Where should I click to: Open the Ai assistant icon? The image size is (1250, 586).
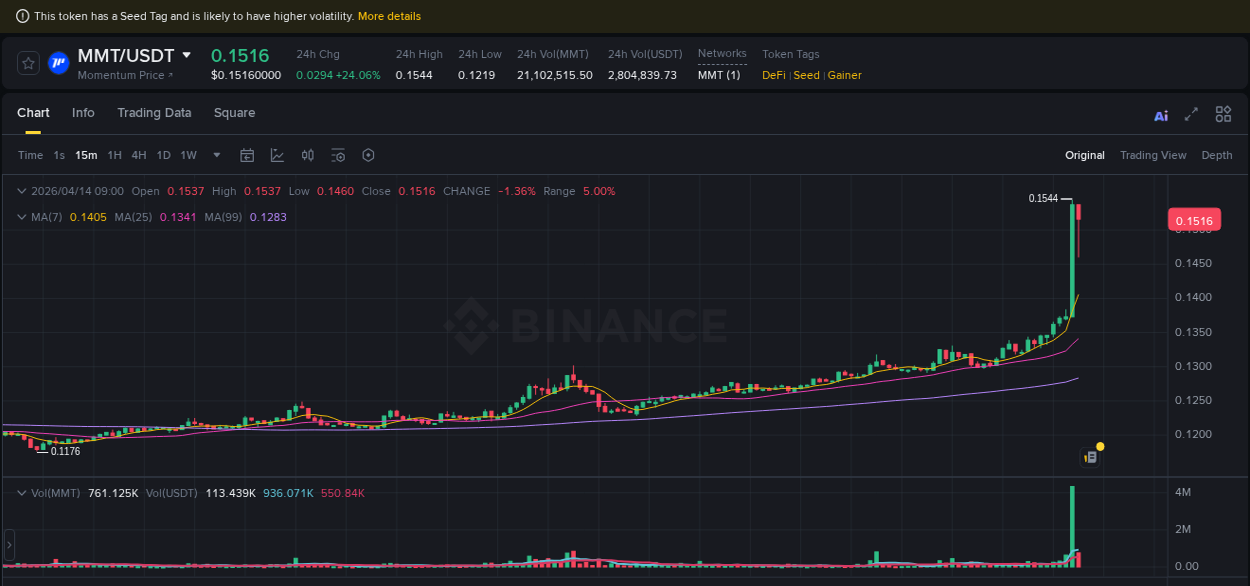(x=1160, y=115)
